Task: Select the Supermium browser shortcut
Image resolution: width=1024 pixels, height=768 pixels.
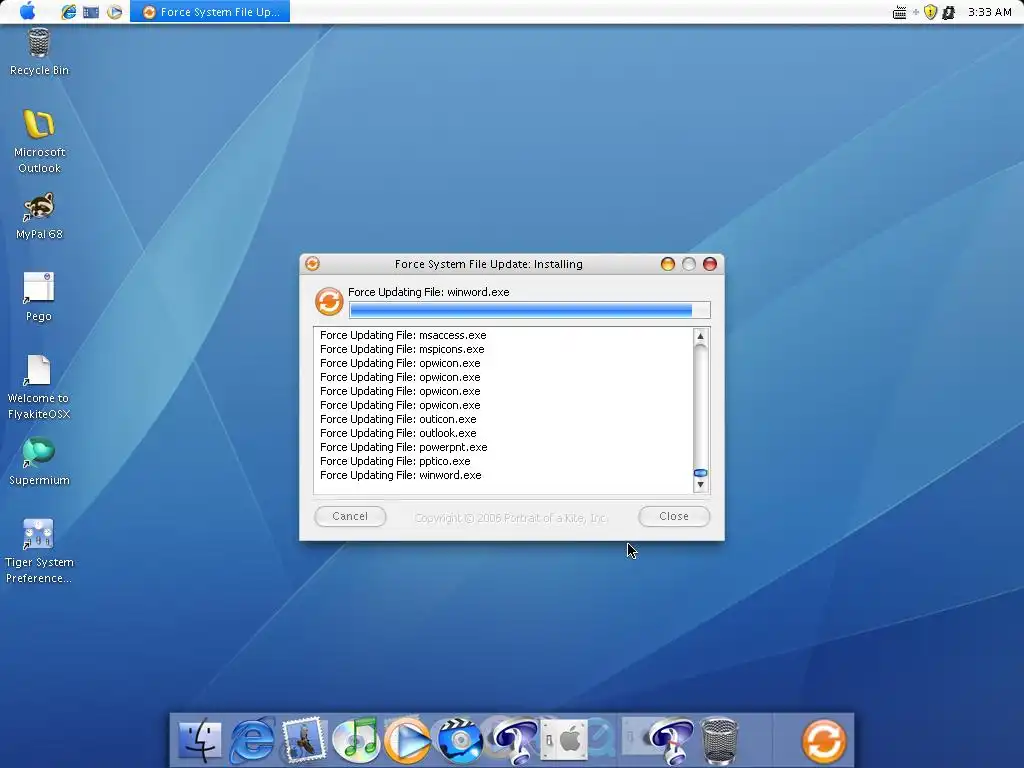Action: point(39,462)
